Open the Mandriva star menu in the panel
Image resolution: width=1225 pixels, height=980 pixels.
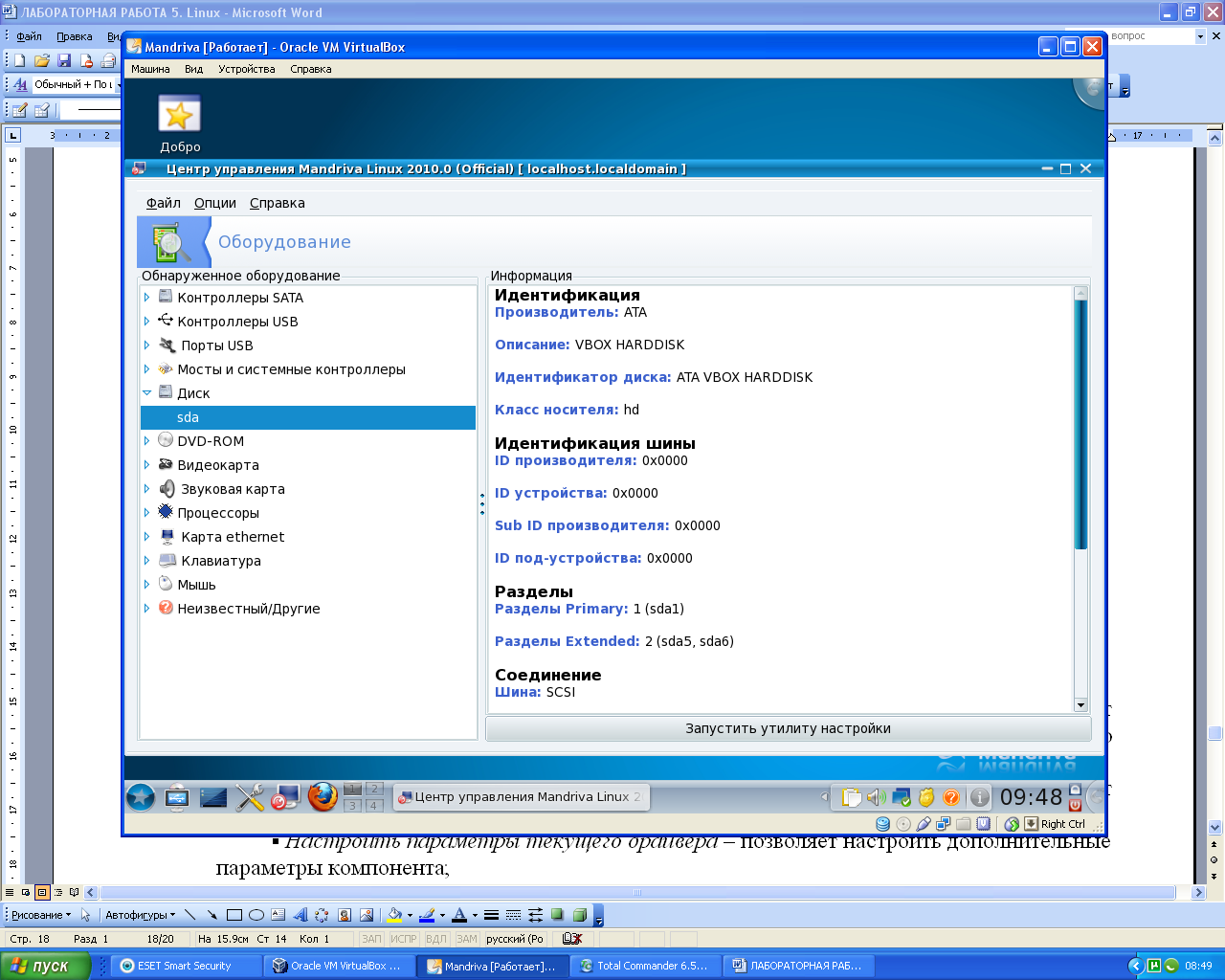(x=141, y=796)
